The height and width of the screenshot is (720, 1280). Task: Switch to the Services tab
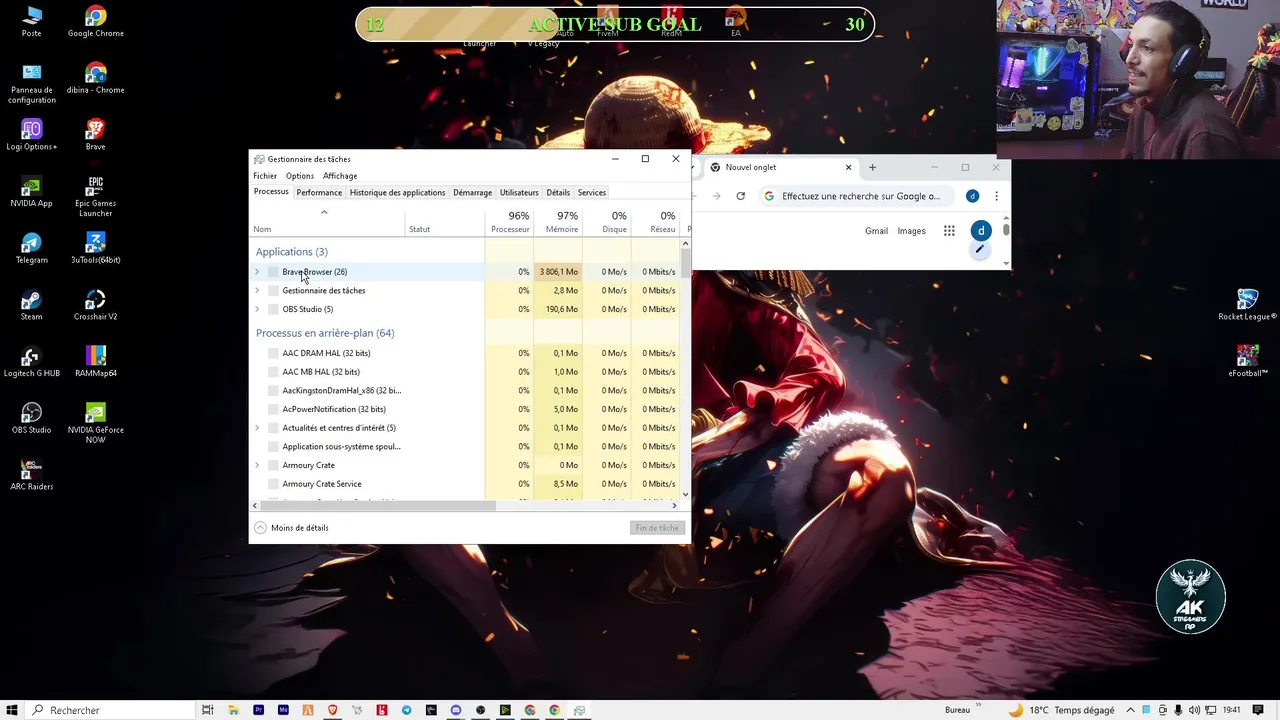592,193
